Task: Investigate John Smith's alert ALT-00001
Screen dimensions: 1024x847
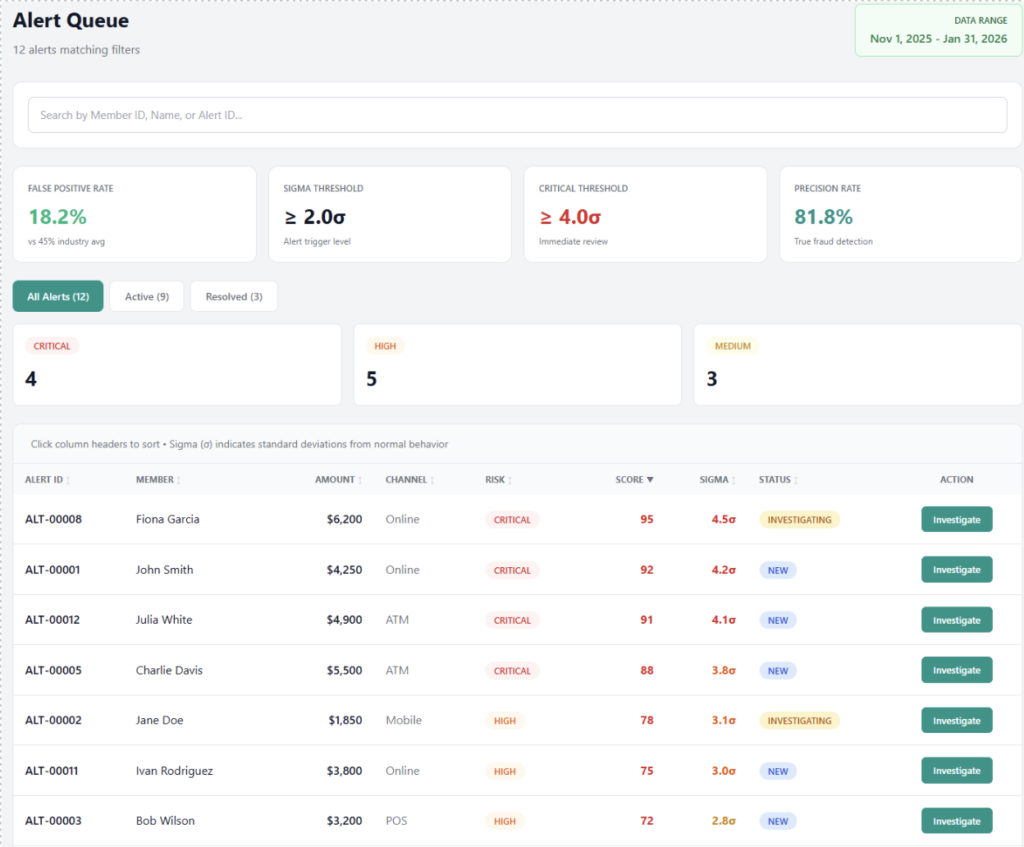Action: [x=957, y=569]
